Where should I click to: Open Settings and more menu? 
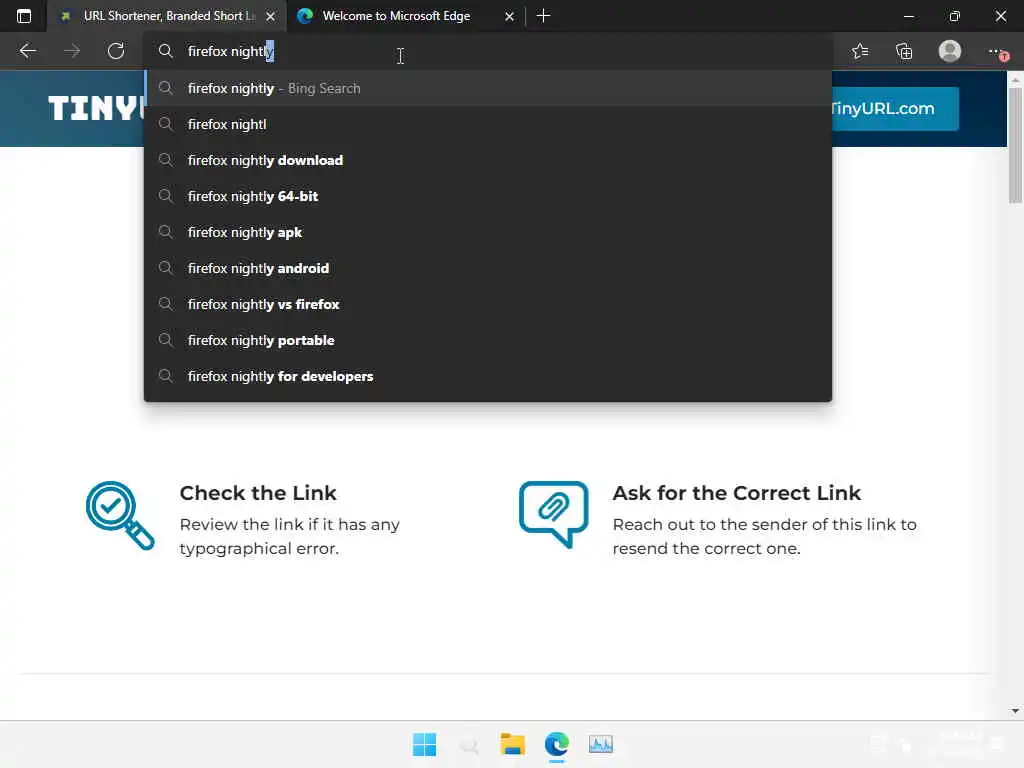coord(997,51)
